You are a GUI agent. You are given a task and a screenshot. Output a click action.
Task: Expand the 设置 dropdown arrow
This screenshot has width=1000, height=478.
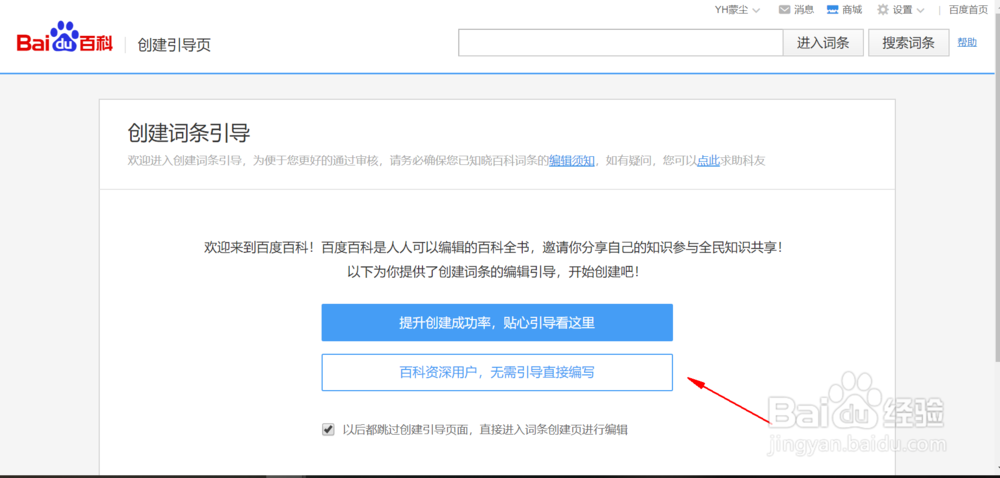pyautogui.click(x=920, y=10)
